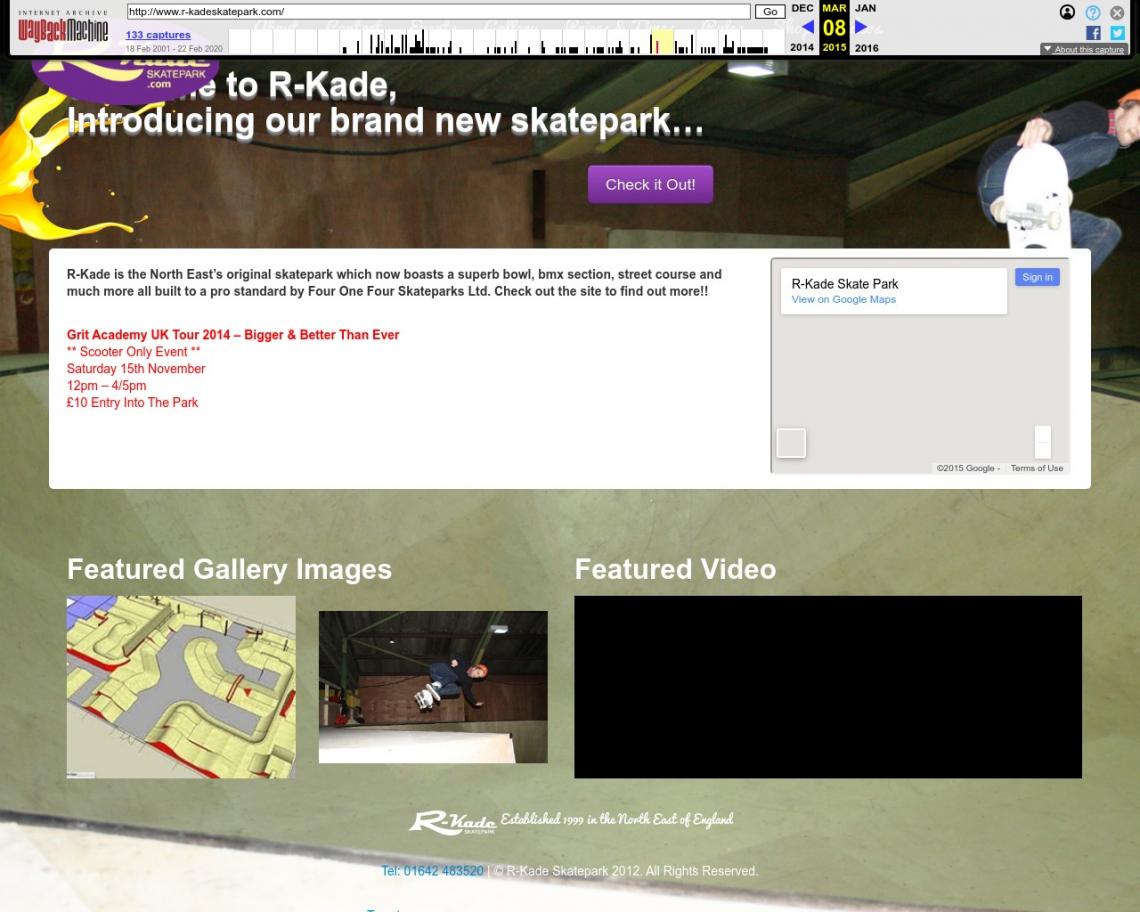Open the Wayback user account icon
The height and width of the screenshot is (912, 1140).
(x=1067, y=12)
